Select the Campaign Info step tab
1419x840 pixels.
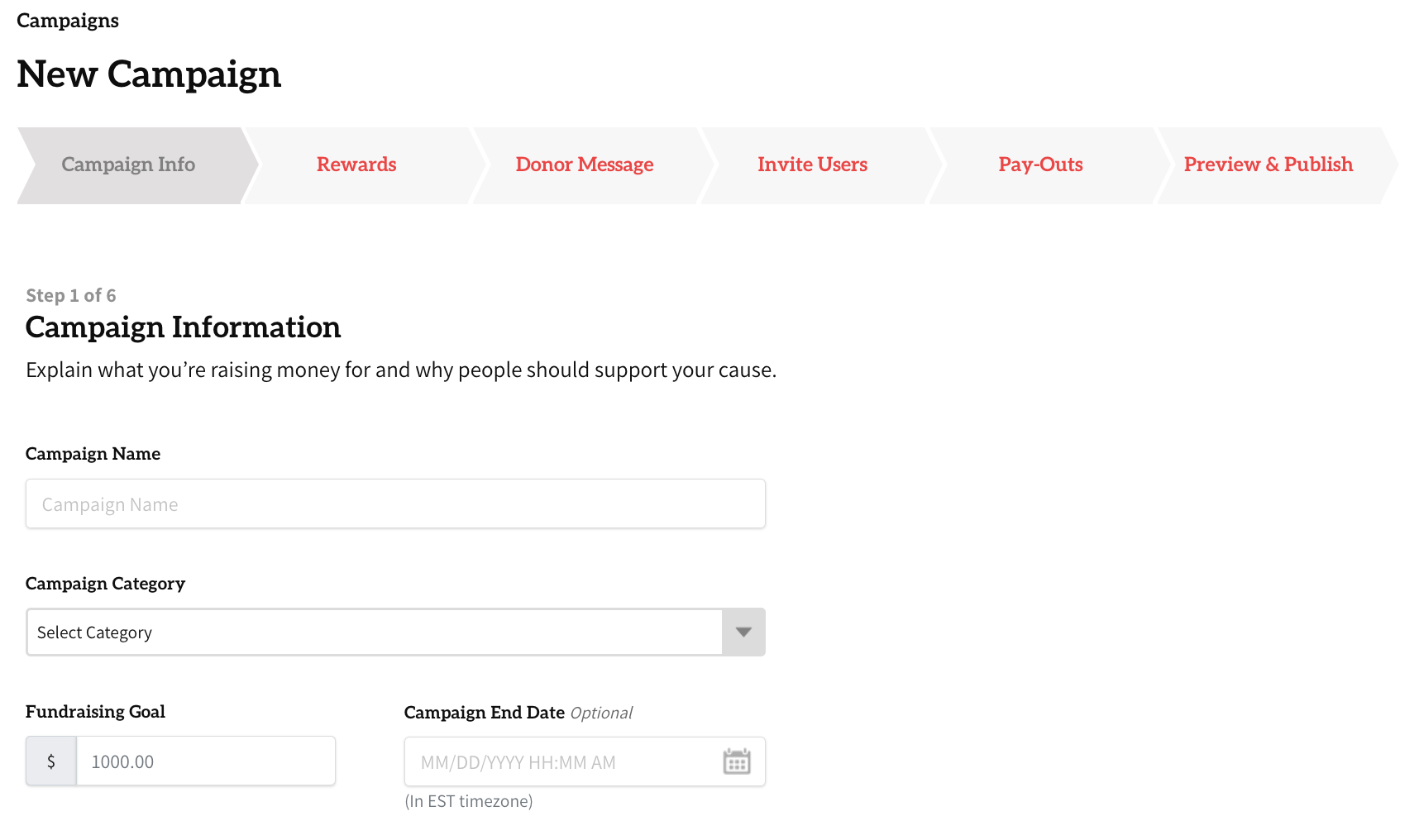point(128,165)
